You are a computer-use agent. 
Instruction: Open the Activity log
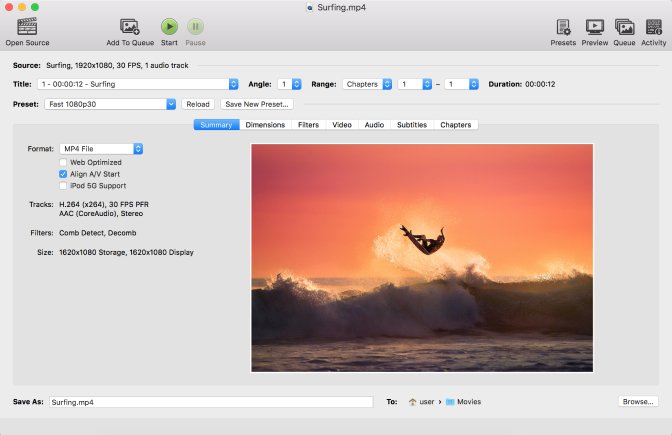(654, 32)
